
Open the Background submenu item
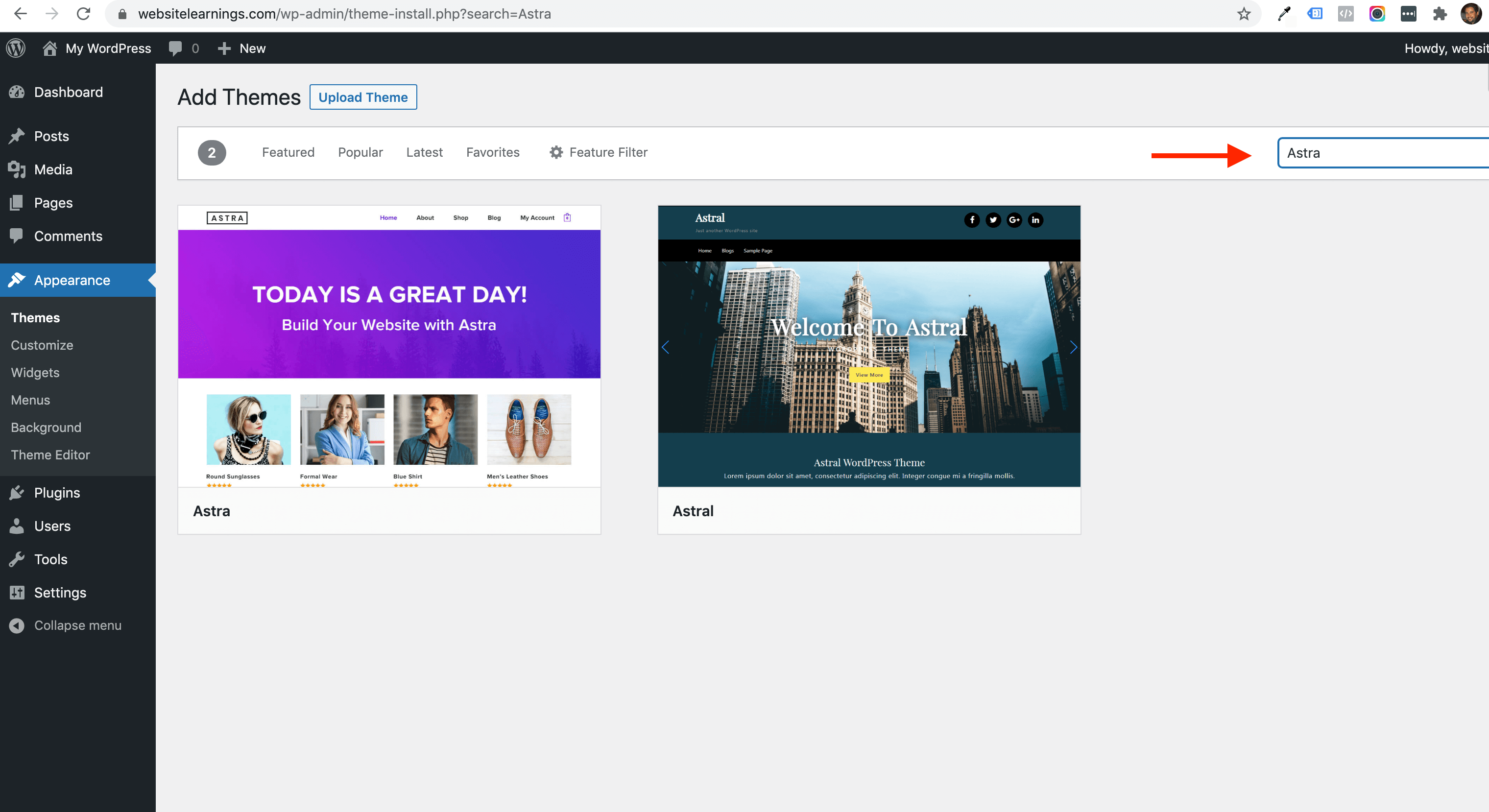click(x=46, y=427)
